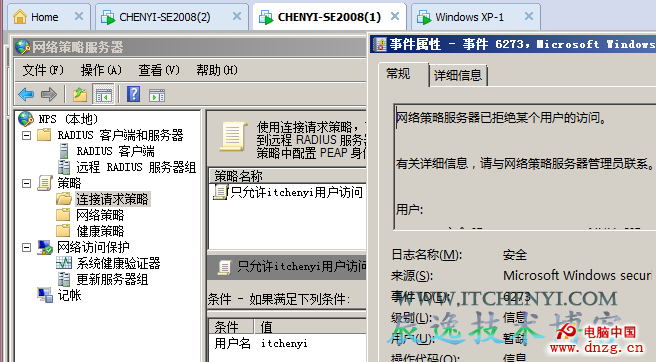Click the back arrow toolbar icon
656x362 pixels.
(x=26, y=95)
